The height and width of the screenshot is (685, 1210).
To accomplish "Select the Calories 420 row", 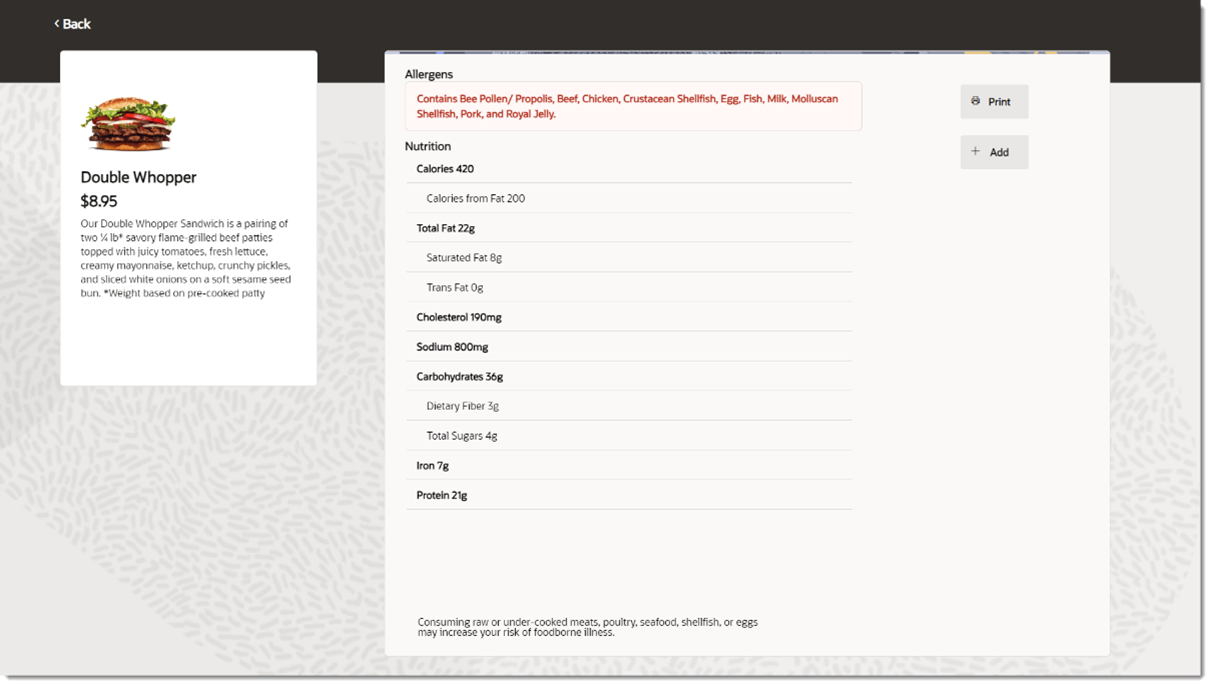I will (629, 169).
